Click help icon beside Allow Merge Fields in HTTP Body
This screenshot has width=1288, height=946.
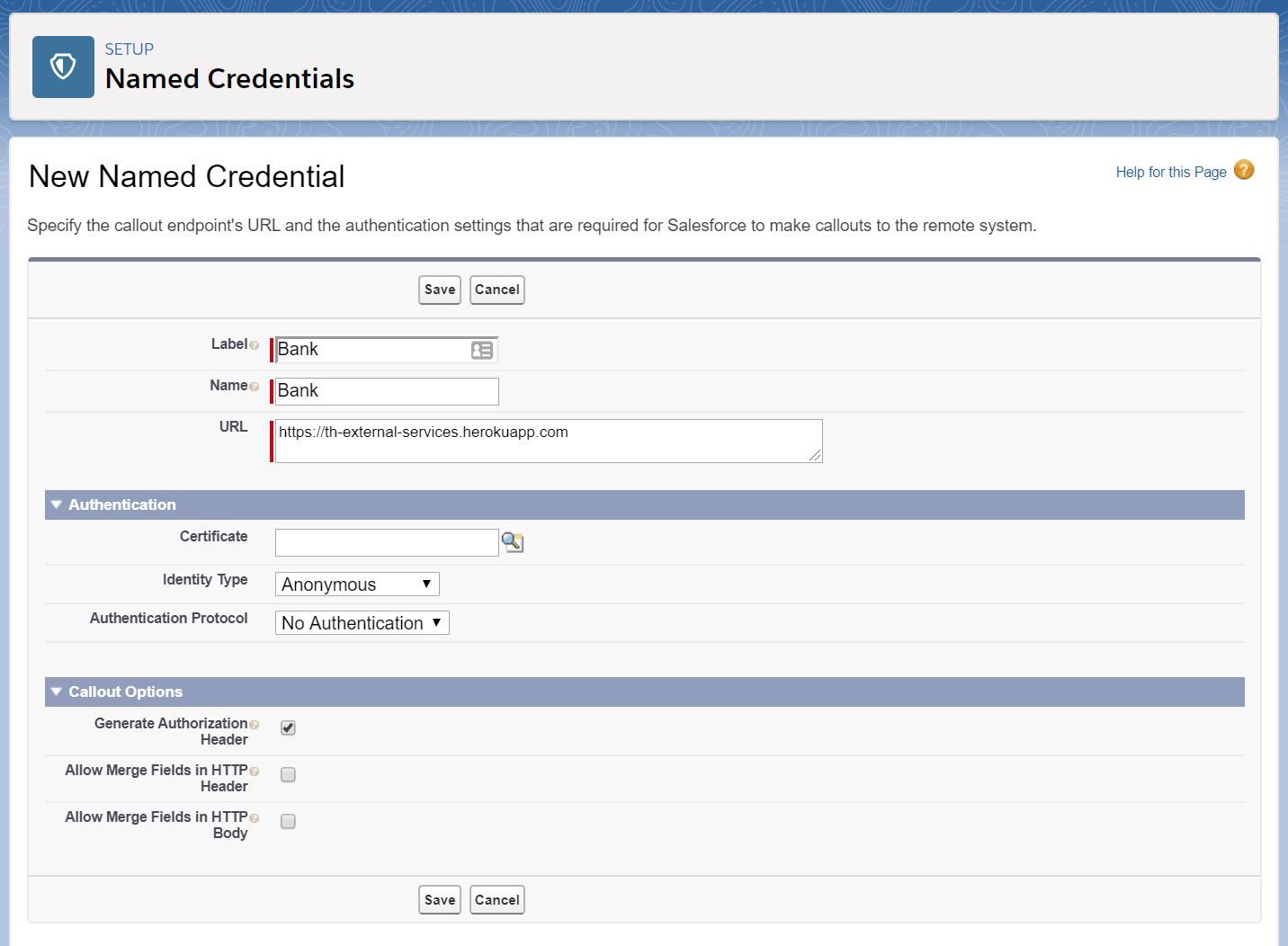tap(255, 818)
